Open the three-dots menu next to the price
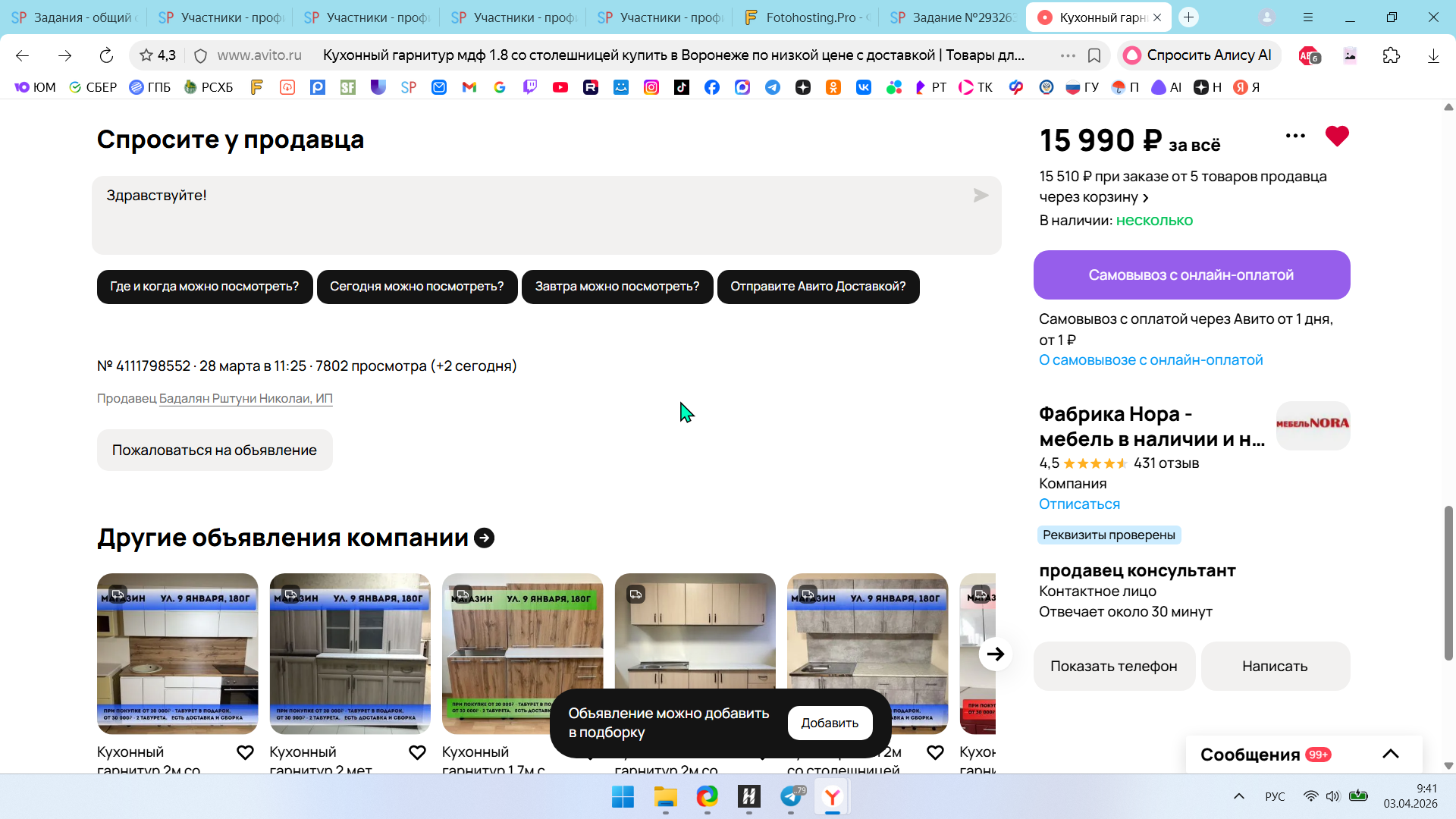This screenshot has height=819, width=1456. [x=1295, y=136]
